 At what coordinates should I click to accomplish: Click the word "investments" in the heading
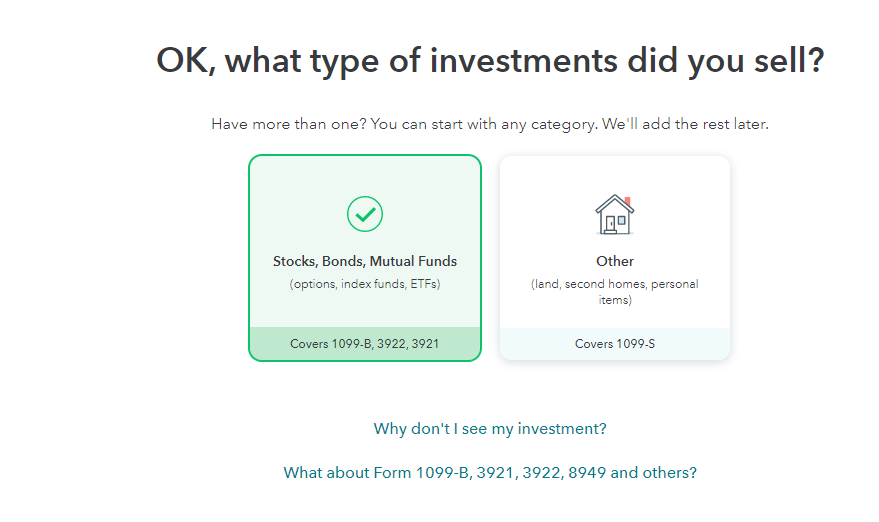pos(523,61)
